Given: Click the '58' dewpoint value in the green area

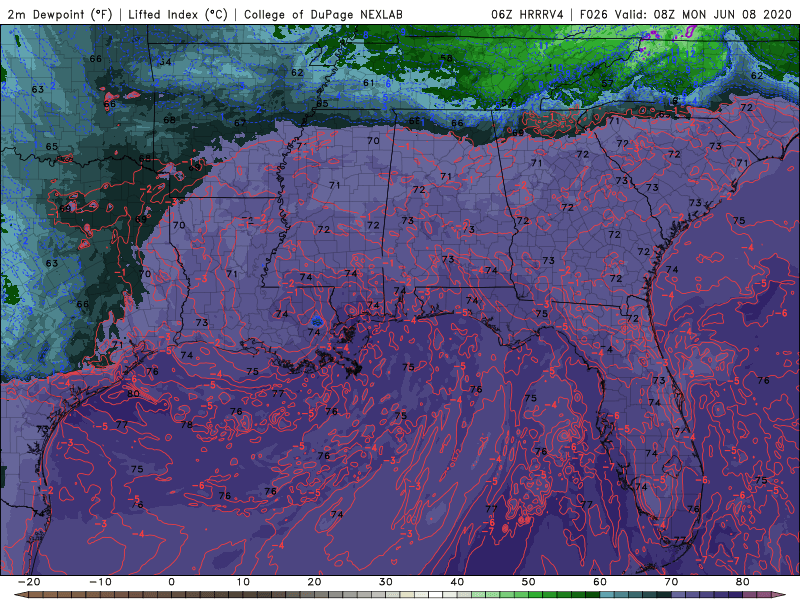Looking at the screenshot, I should tap(446, 58).
